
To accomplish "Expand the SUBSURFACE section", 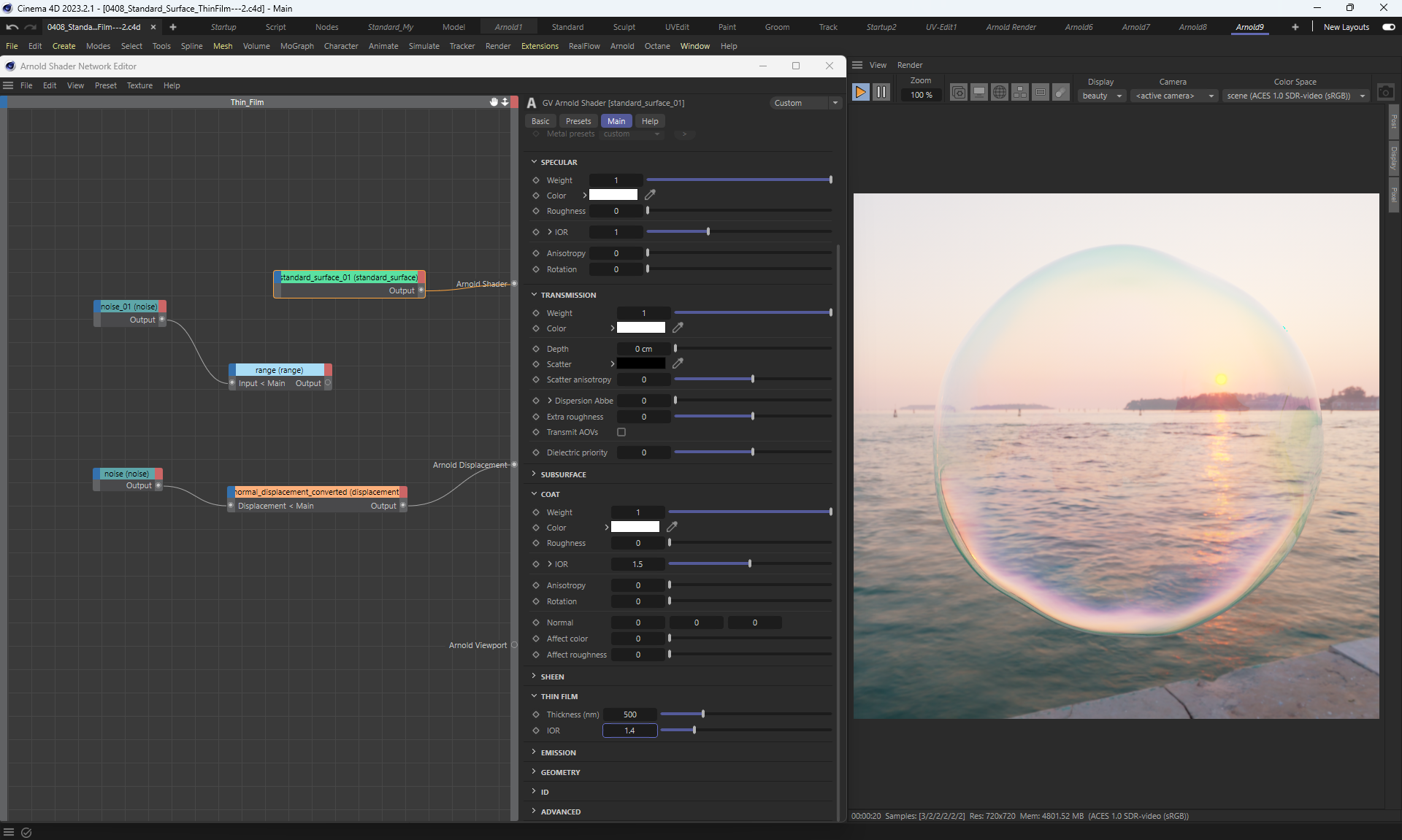I will click(563, 474).
